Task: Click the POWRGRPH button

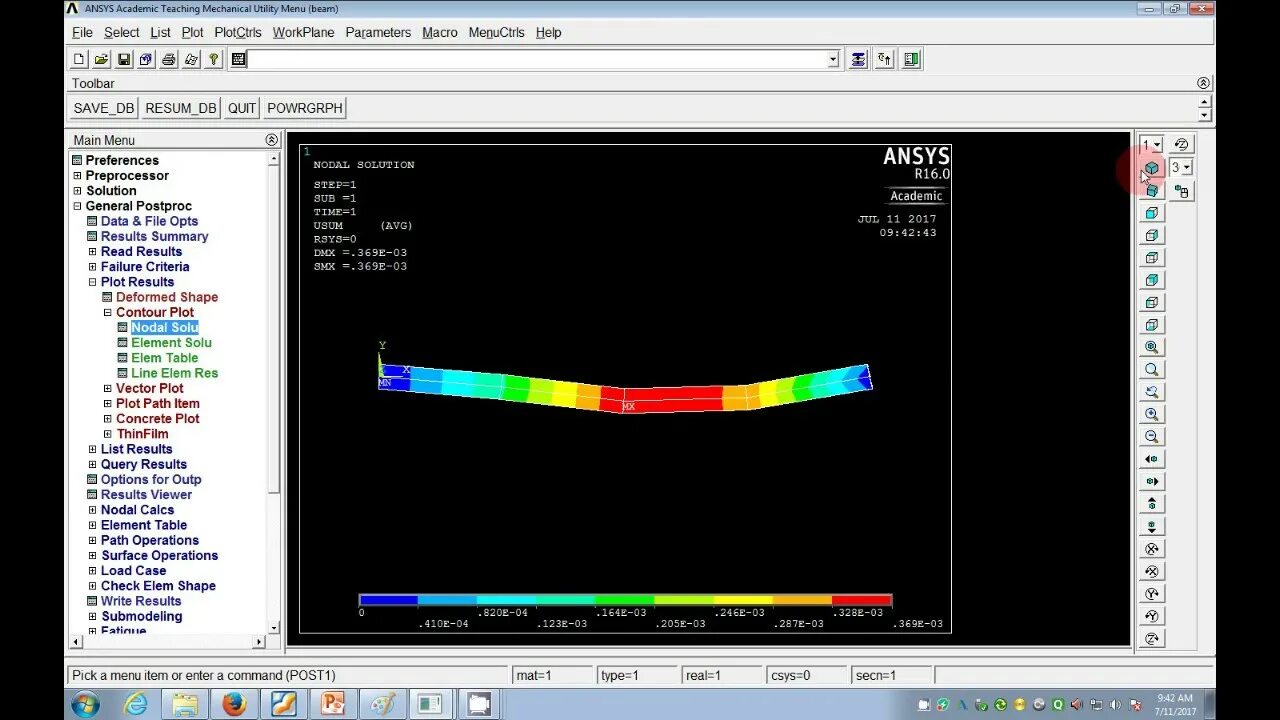Action: (305, 108)
